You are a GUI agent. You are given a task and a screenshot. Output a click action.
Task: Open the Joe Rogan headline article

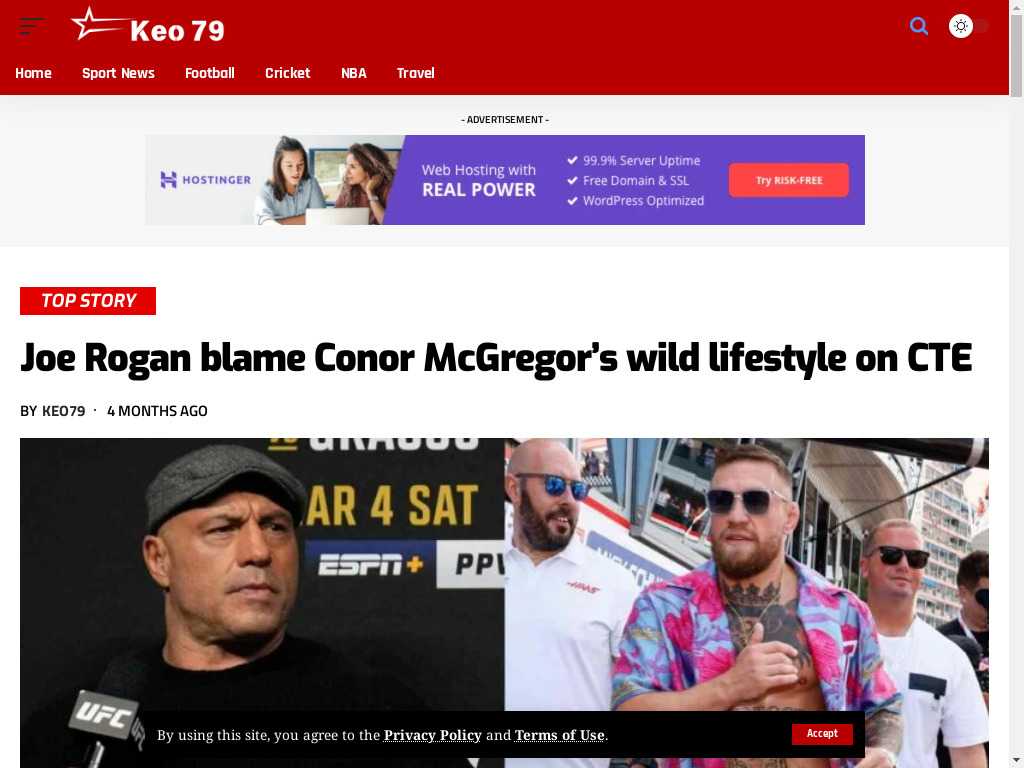tap(496, 359)
